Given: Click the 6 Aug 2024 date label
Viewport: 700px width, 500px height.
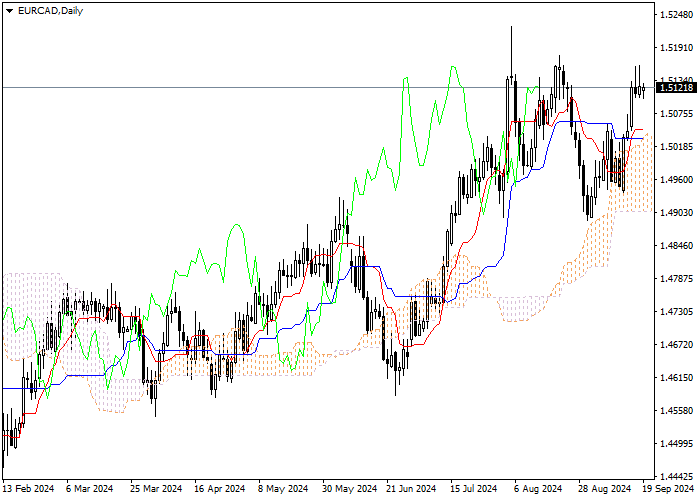Looking at the screenshot, I should [538, 489].
